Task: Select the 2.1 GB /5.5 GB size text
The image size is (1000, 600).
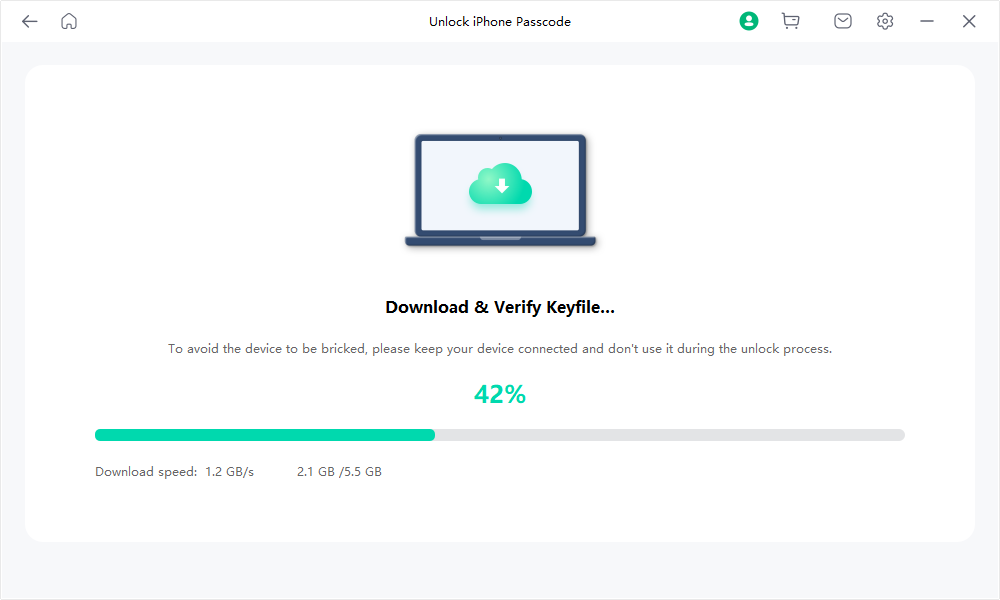Action: [341, 471]
